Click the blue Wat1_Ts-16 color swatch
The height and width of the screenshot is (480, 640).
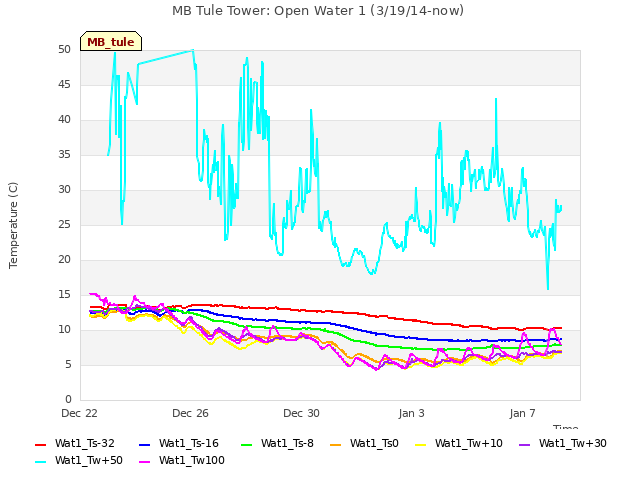pyautogui.click(x=144, y=445)
